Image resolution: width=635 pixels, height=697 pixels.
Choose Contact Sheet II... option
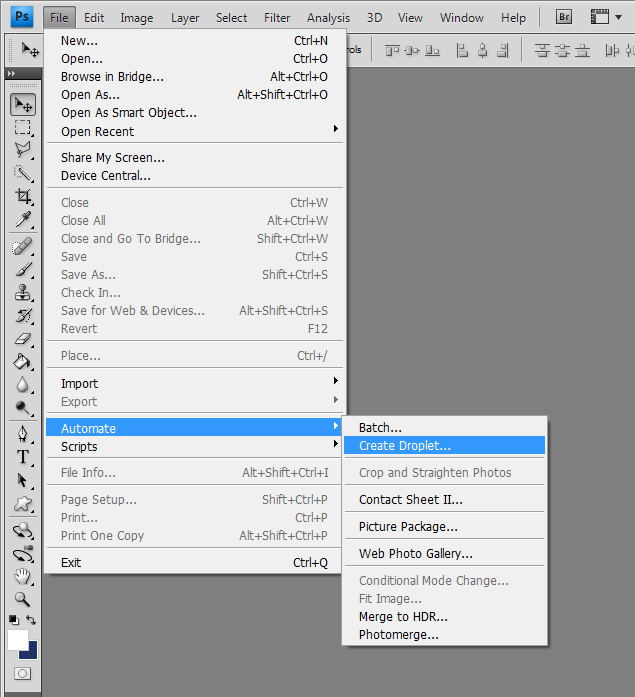444,500
